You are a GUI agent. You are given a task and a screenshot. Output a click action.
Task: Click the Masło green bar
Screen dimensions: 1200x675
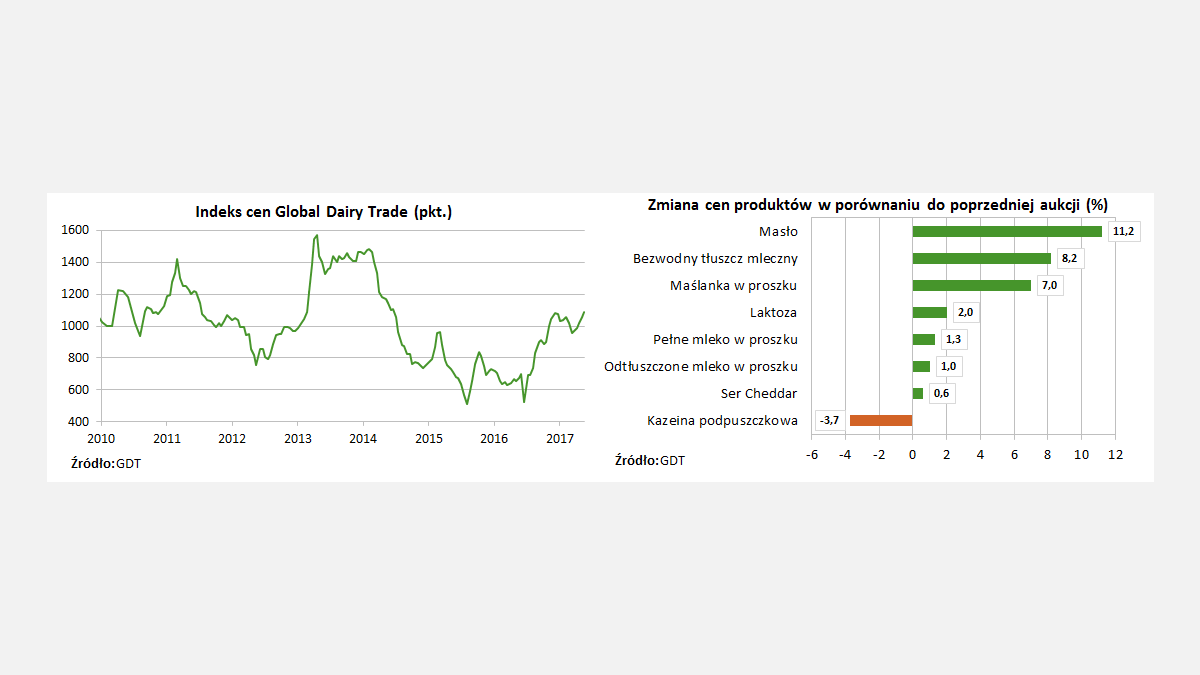click(1006, 232)
